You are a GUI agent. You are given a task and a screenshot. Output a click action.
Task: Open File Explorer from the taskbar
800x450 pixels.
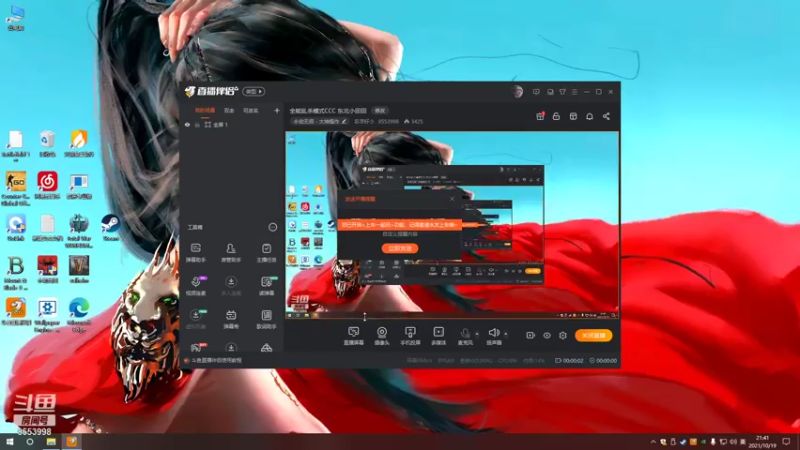click(51, 441)
